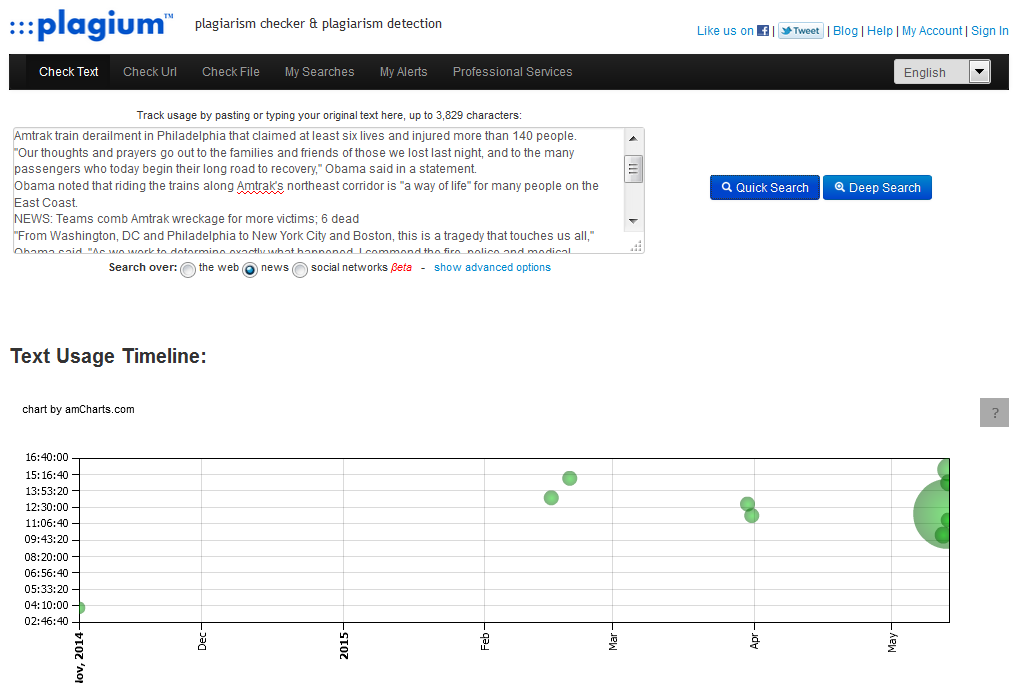Viewport: 1024px width, 683px height.
Task: Open the My Searches tab
Action: [x=319, y=72]
